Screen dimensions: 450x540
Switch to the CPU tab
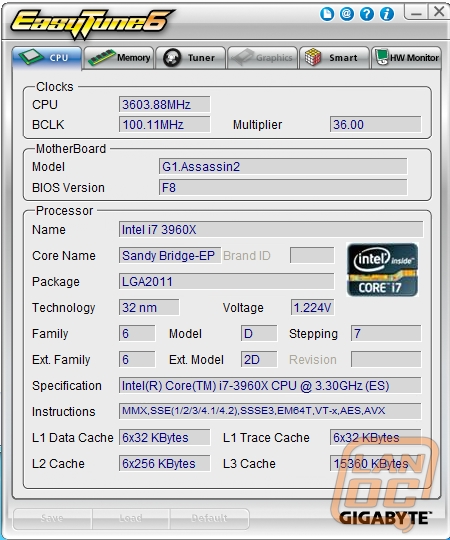tap(47, 58)
